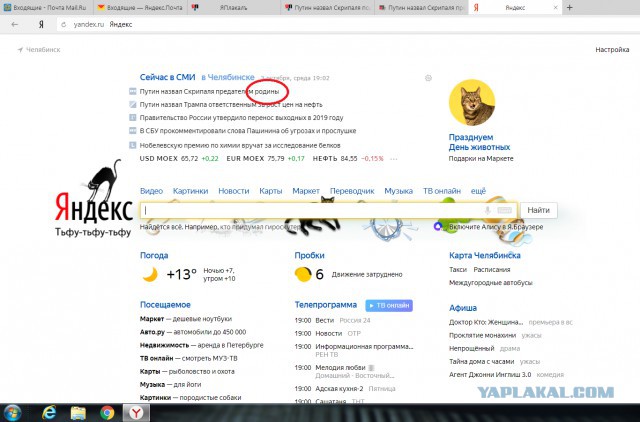Open Авто.ру visited link
Image resolution: width=640 pixels, height=422 pixels.
point(193,332)
